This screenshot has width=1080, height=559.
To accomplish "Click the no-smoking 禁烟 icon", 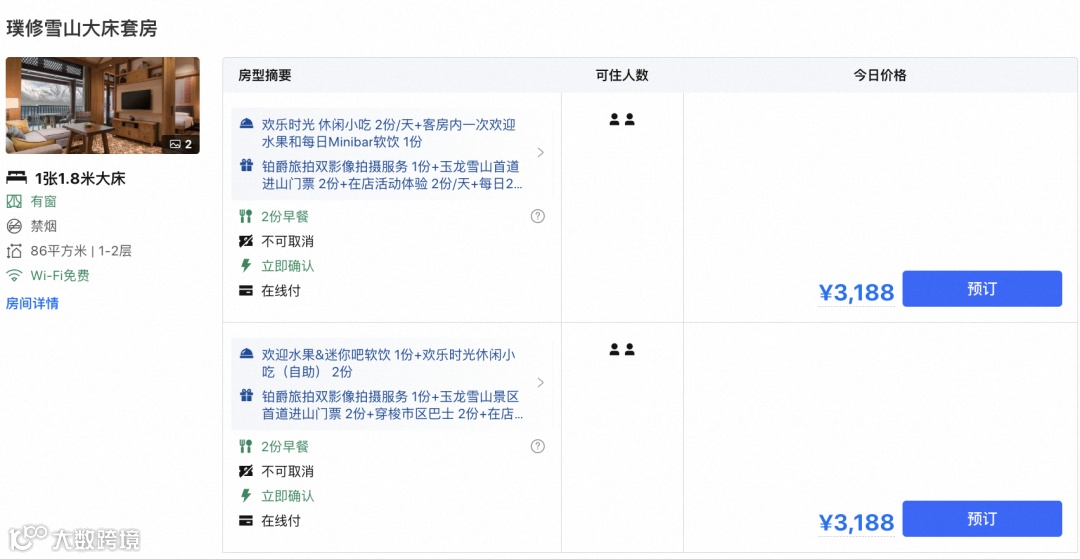I will pyautogui.click(x=14, y=226).
